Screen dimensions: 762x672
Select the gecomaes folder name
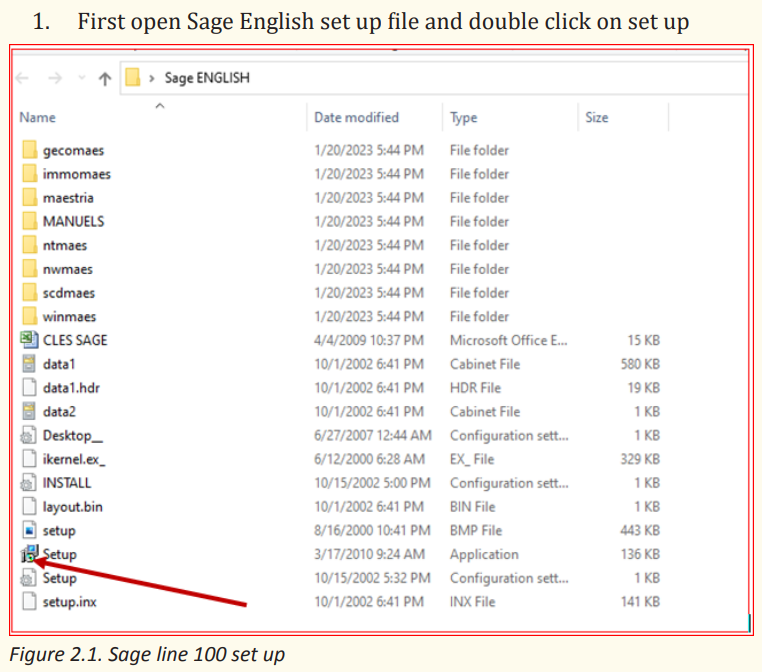(x=73, y=151)
